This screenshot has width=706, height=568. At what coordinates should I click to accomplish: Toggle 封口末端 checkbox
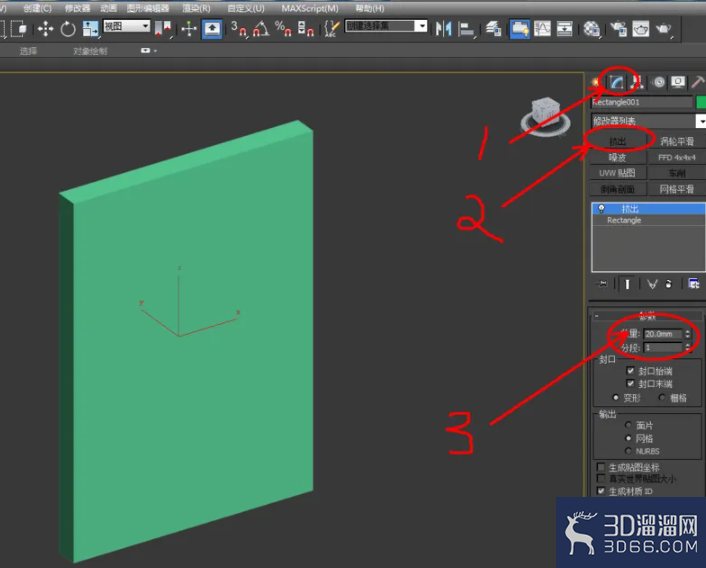click(x=631, y=383)
